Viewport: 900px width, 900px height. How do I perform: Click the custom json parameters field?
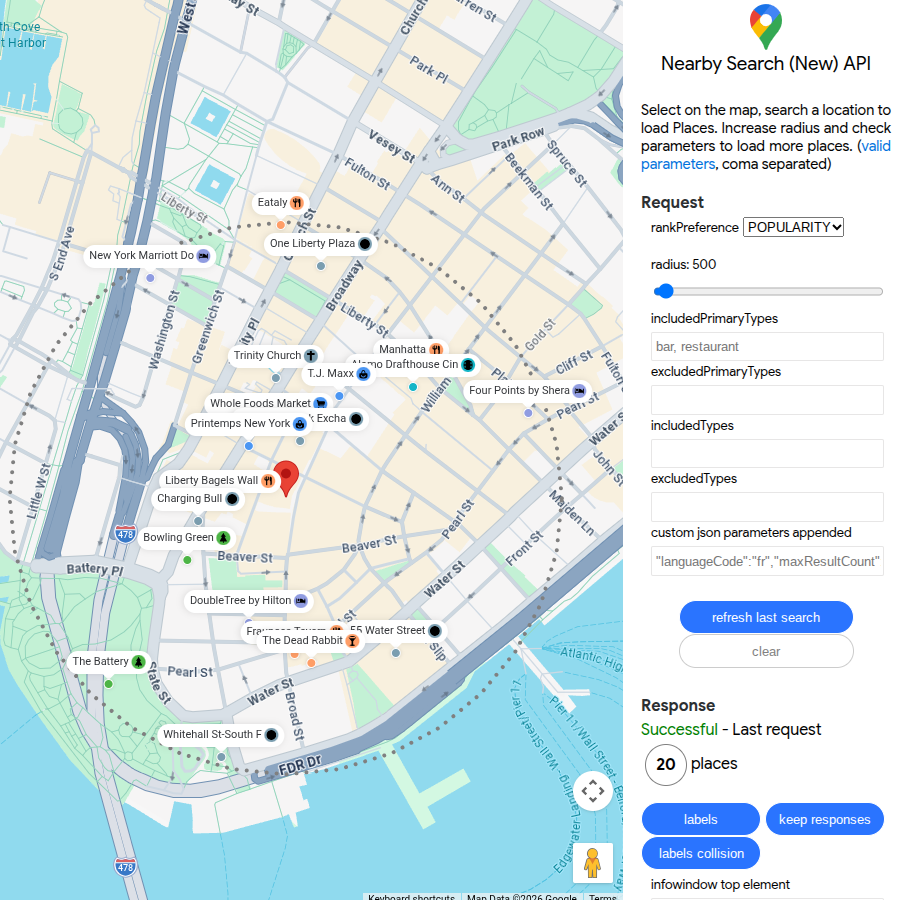[x=767, y=561]
